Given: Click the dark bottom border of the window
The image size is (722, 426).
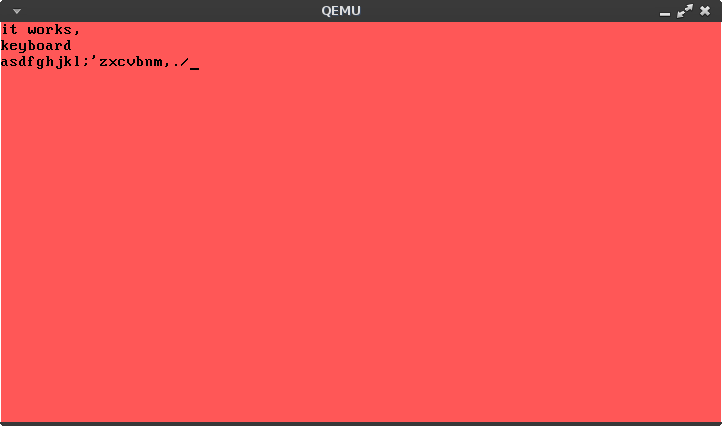Looking at the screenshot, I should (361, 424).
